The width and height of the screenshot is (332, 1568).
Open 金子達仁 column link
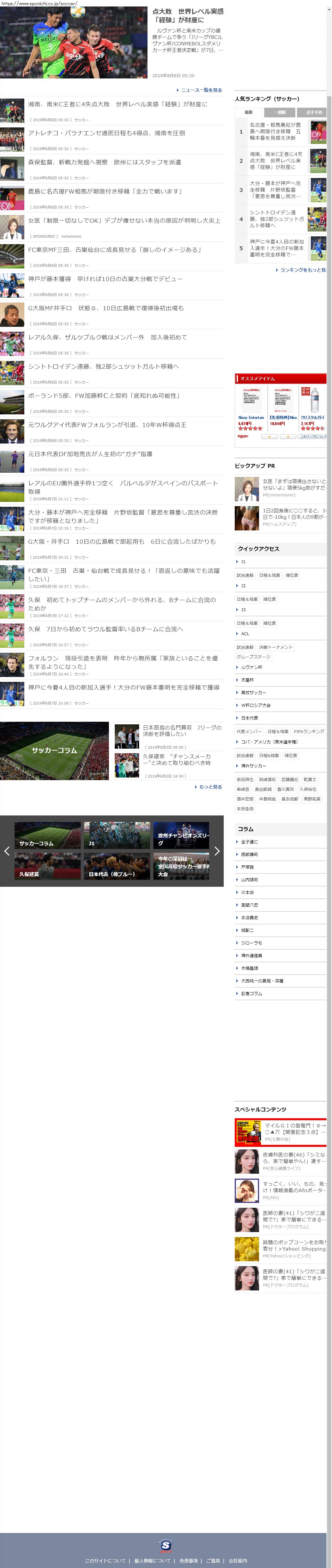coord(249,842)
